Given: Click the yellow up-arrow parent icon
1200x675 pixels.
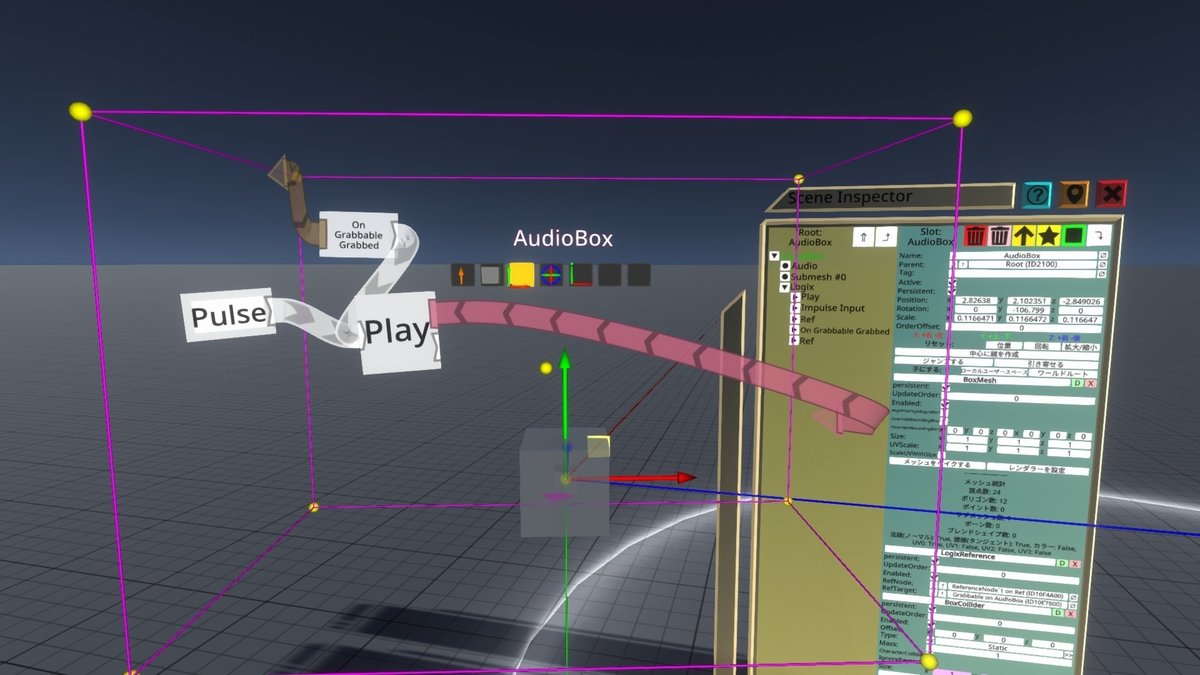Looking at the screenshot, I should click(1024, 236).
